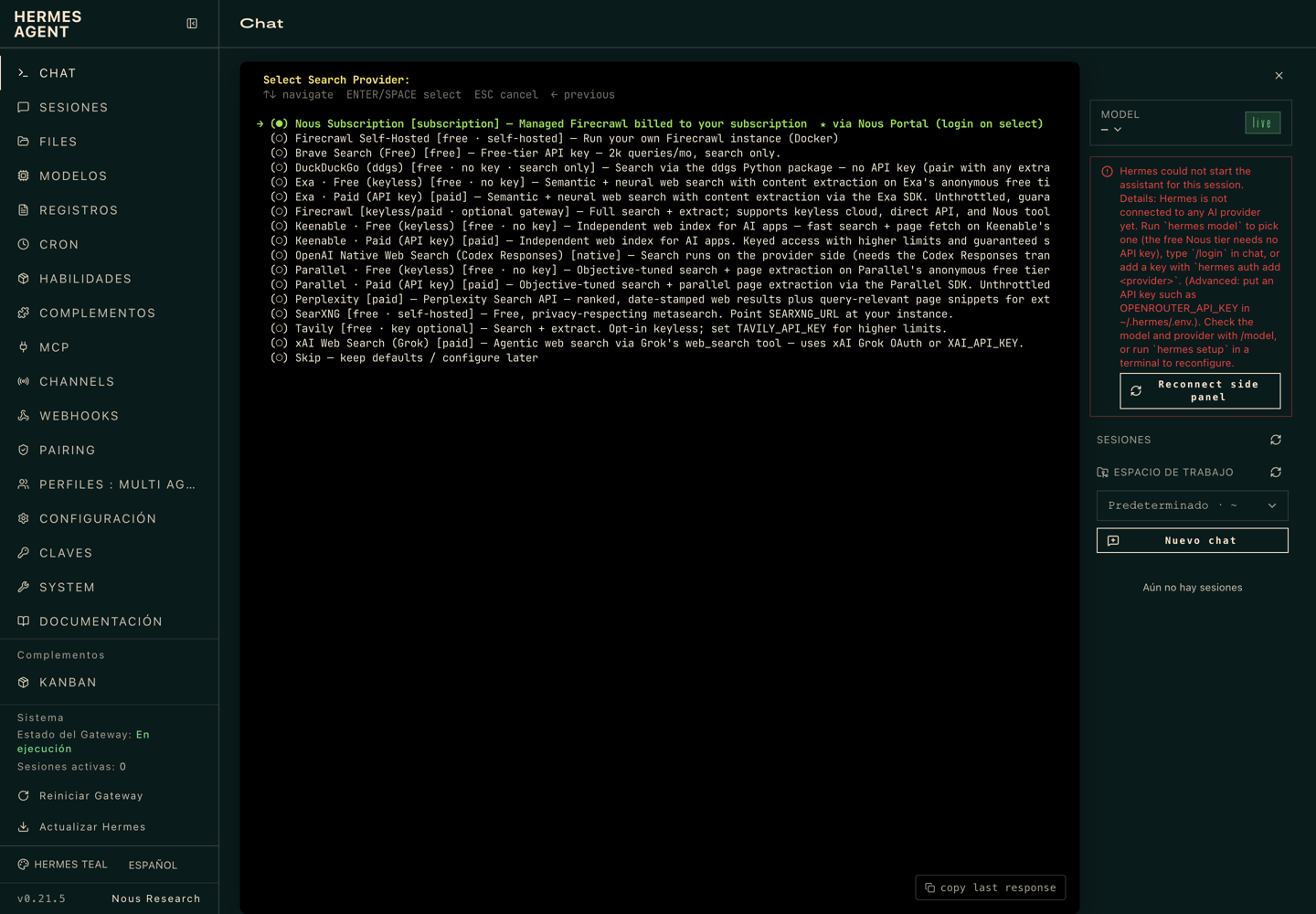
Task: Close the right side panel
Action: coord(1279,76)
